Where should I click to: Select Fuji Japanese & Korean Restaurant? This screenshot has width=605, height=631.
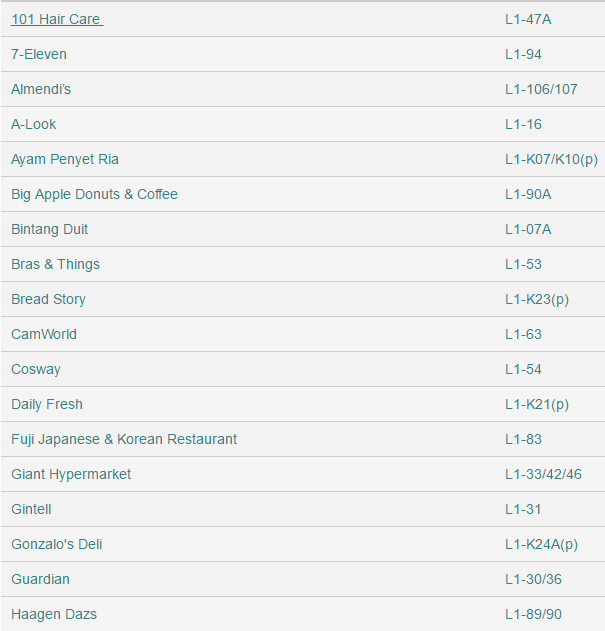point(124,439)
